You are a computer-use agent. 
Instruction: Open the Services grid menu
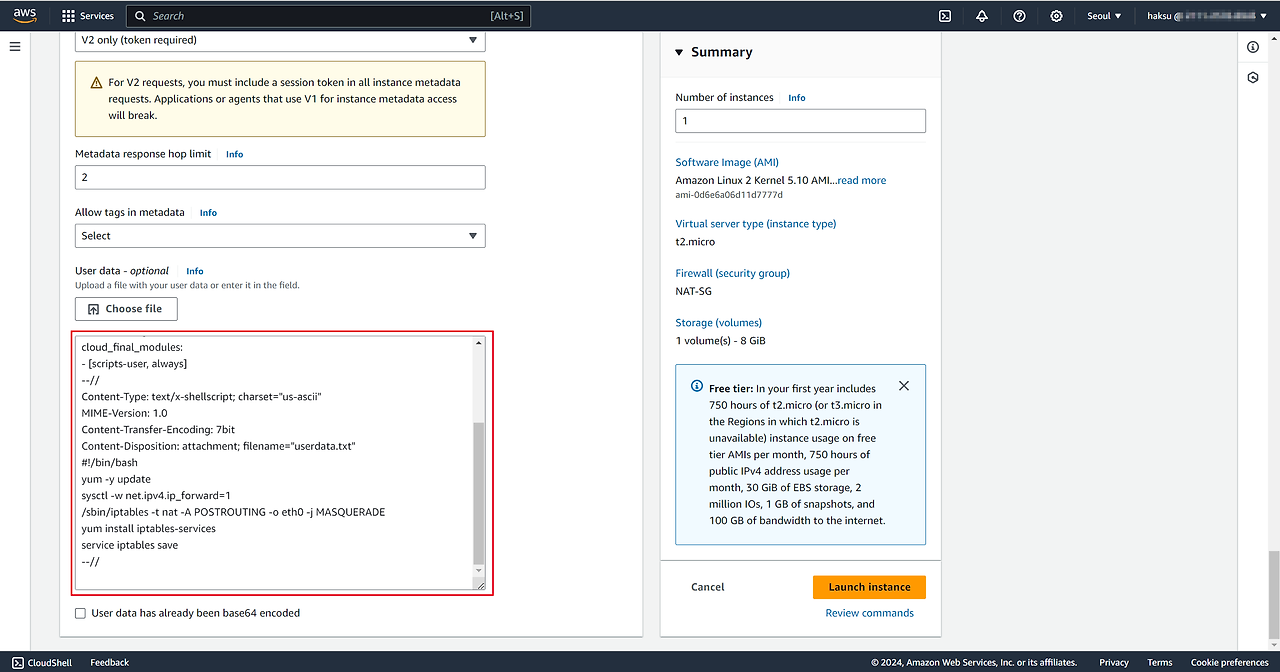pyautogui.click(x=87, y=16)
